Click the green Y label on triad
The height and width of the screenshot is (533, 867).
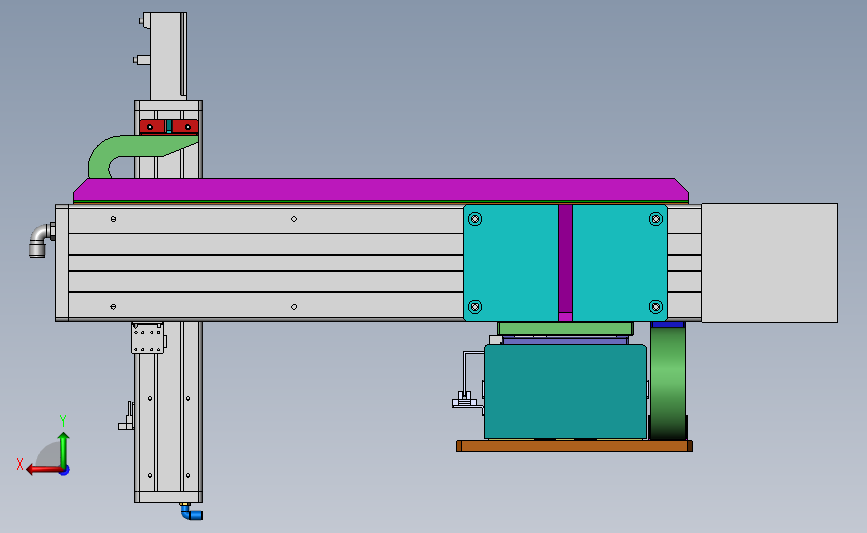(62, 421)
